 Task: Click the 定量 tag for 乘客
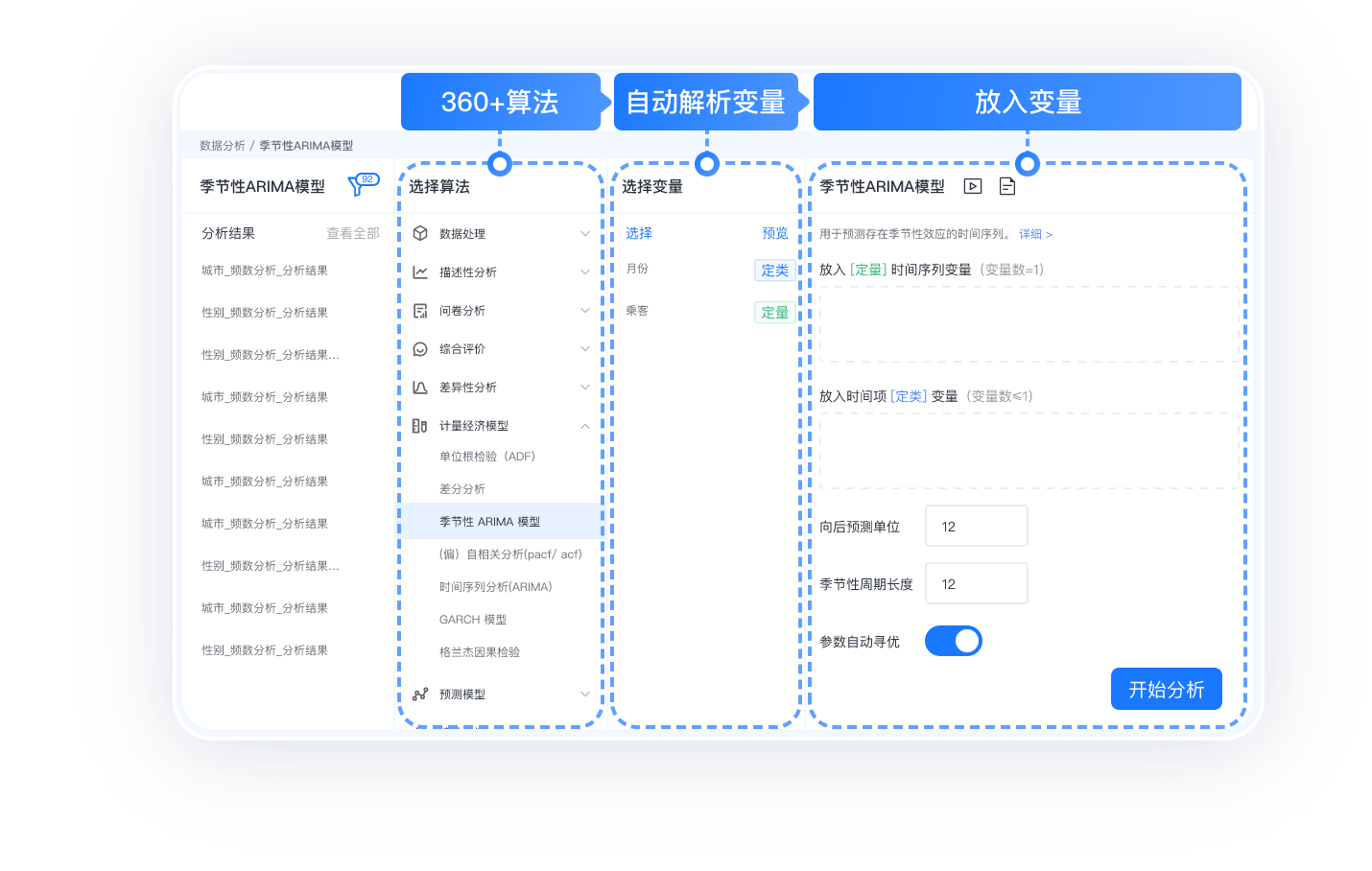(774, 313)
